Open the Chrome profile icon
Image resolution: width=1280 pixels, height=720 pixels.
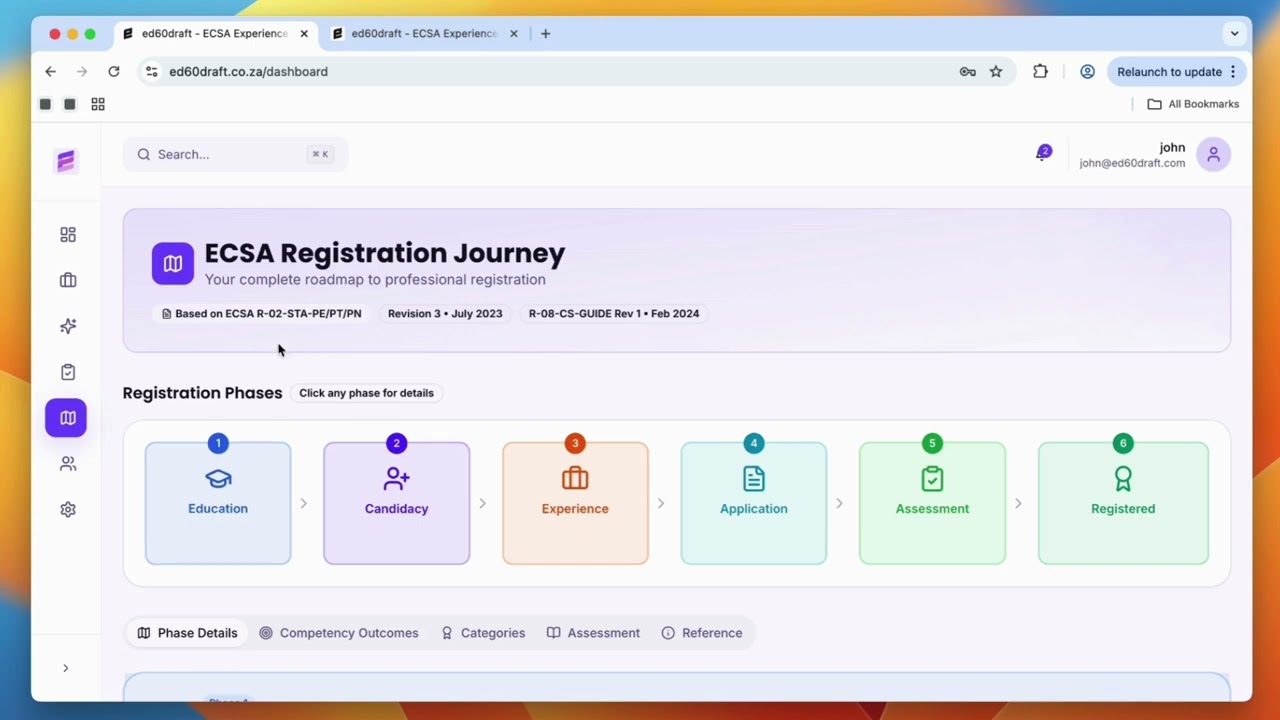(1087, 72)
